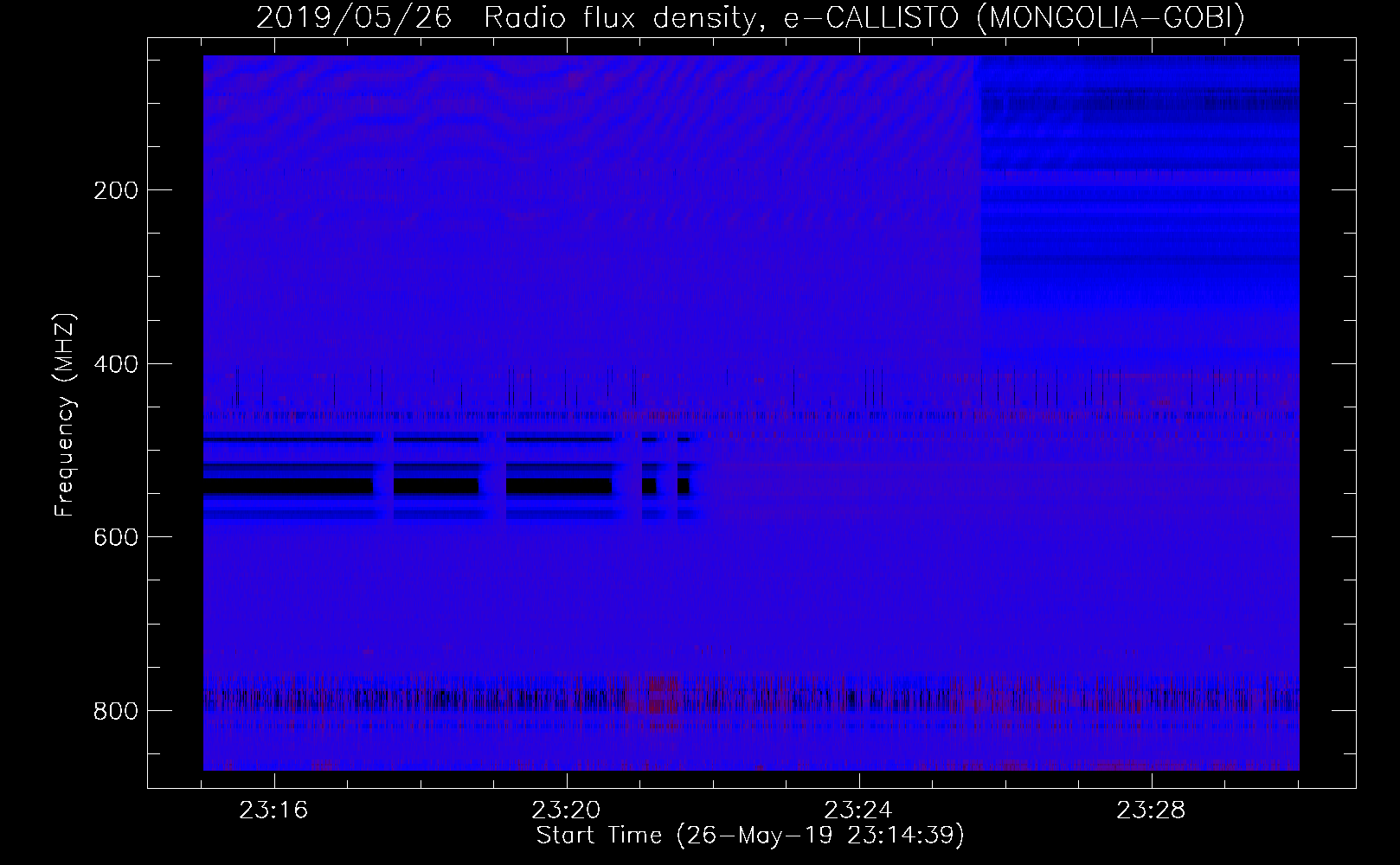Click the 23:20 time tick label
This screenshot has height=865, width=1400.
click(567, 811)
